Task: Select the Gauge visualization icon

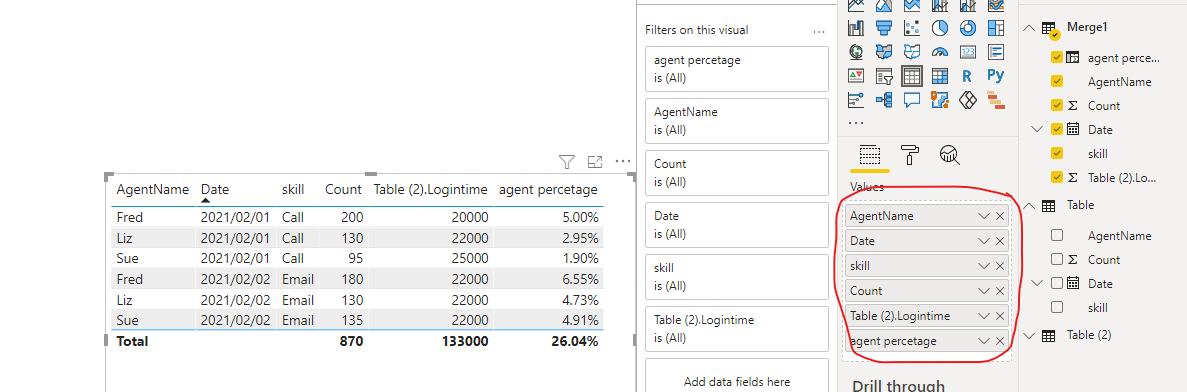Action: pyautogui.click(x=939, y=51)
